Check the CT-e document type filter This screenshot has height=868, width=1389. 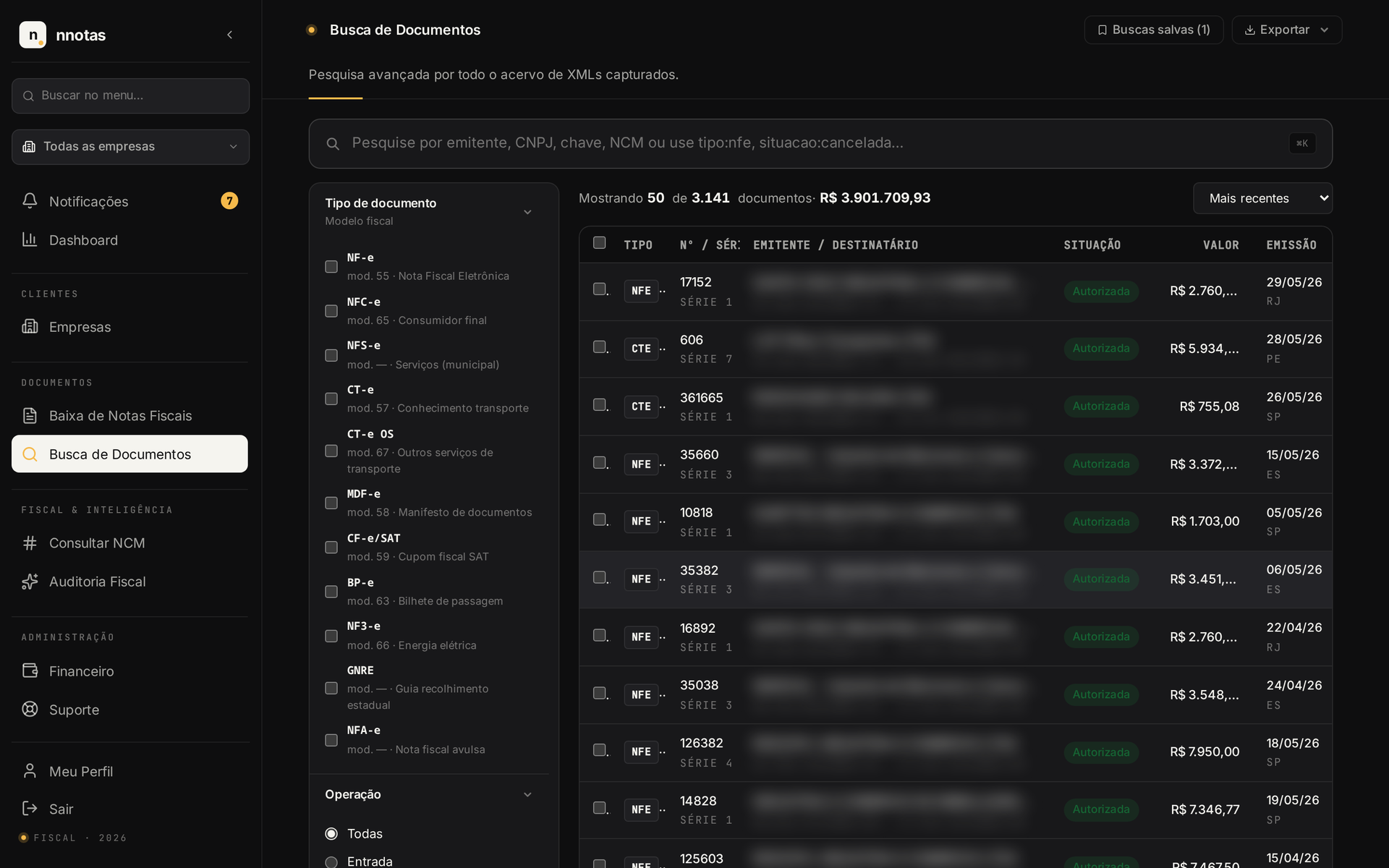[331, 399]
